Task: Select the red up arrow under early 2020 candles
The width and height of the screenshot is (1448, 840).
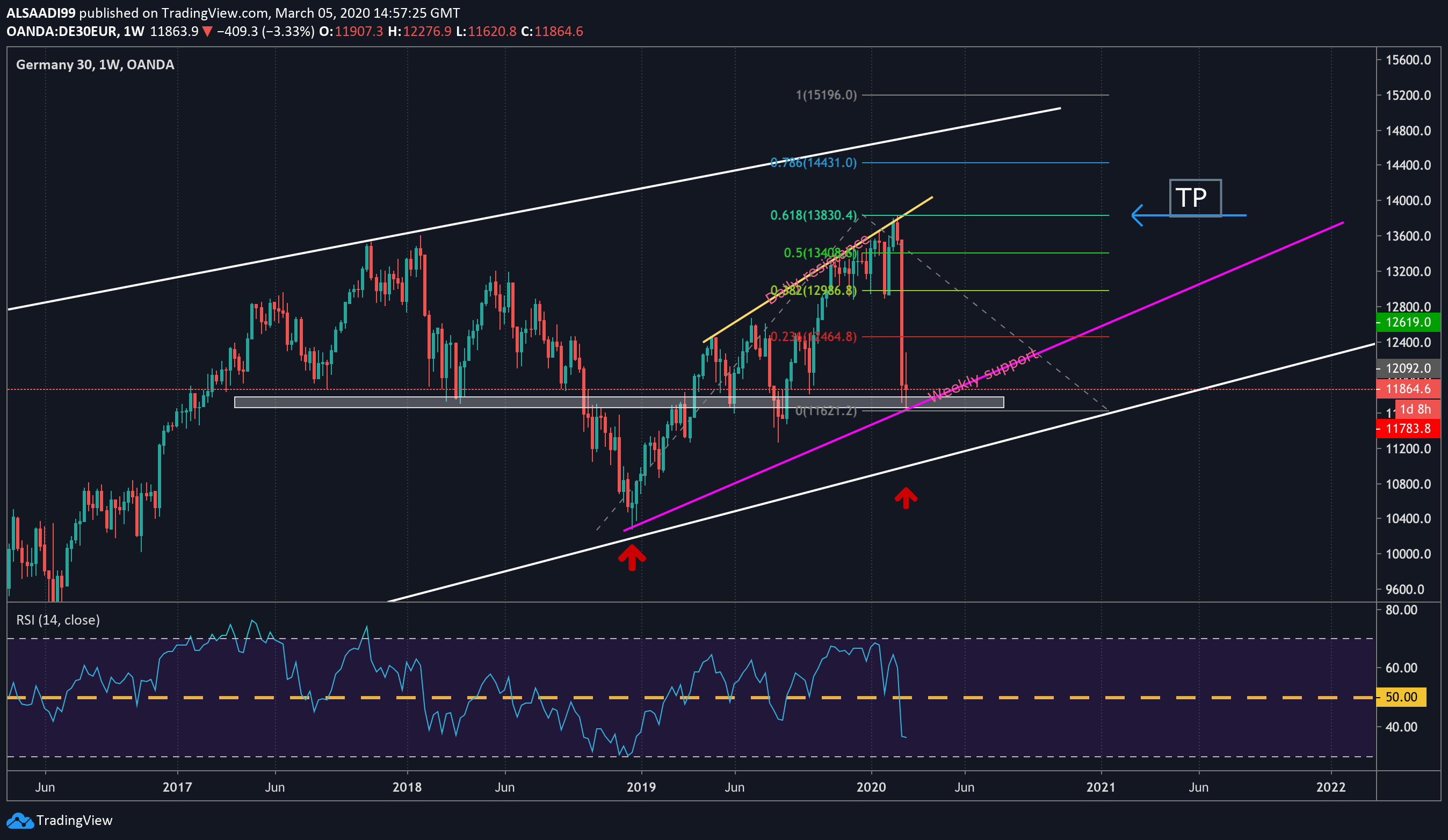Action: point(906,497)
